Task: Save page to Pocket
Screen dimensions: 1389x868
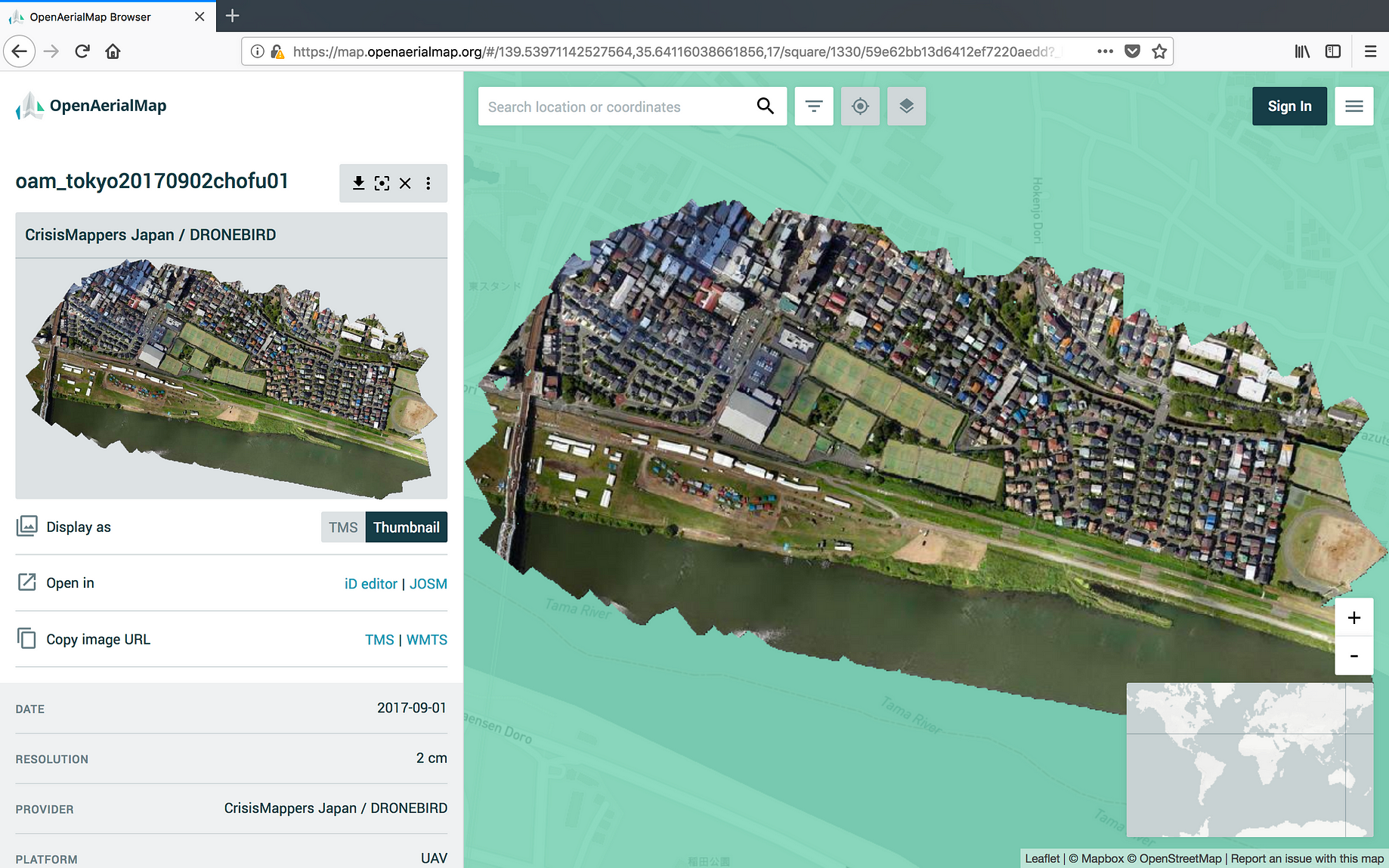Action: coord(1132,51)
